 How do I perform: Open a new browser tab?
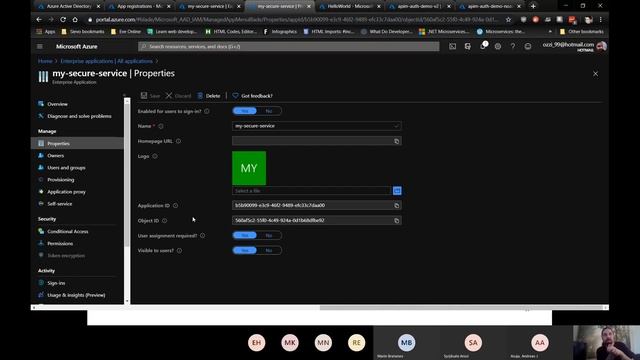(x=533, y=6)
